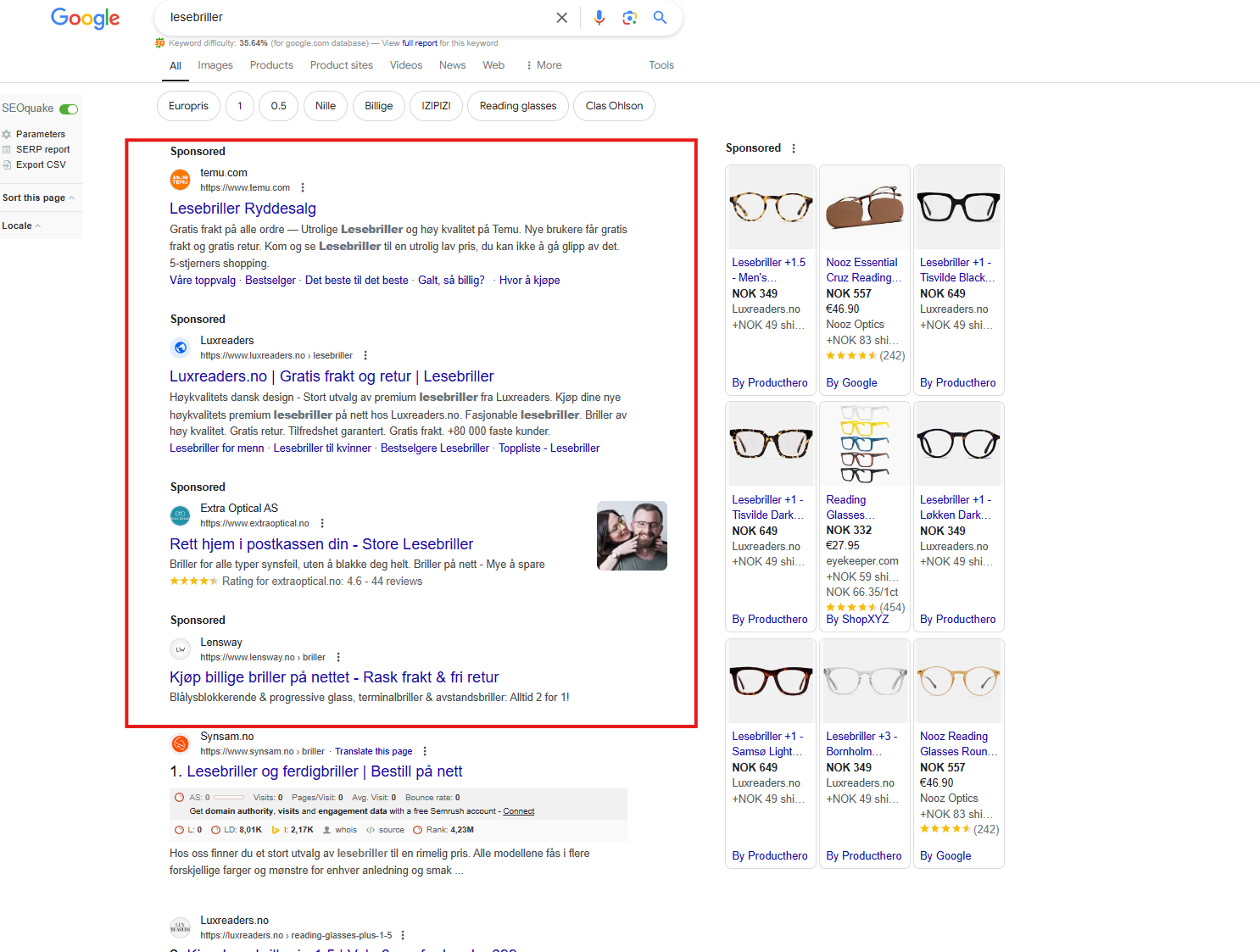Viewport: 1260px width, 952px height.
Task: Click the SERP report icon
Action: (x=7, y=150)
